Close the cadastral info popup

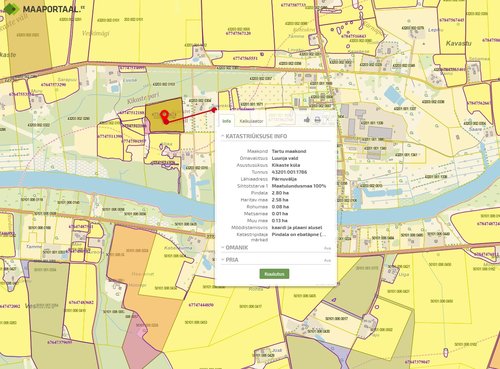point(328,119)
